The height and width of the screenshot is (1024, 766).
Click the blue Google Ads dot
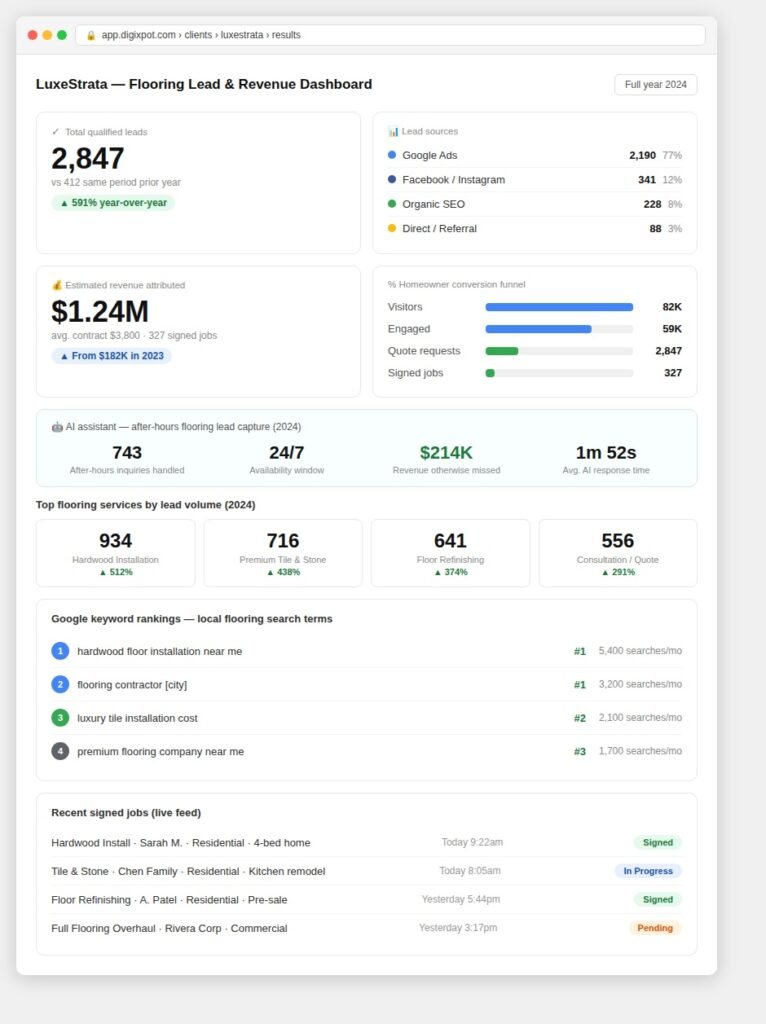pyautogui.click(x=392, y=155)
